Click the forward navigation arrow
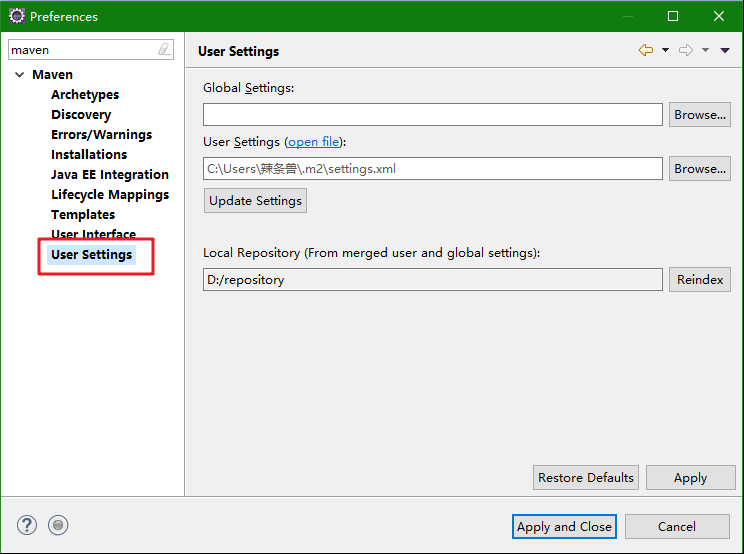The width and height of the screenshot is (744, 554). pyautogui.click(x=686, y=50)
